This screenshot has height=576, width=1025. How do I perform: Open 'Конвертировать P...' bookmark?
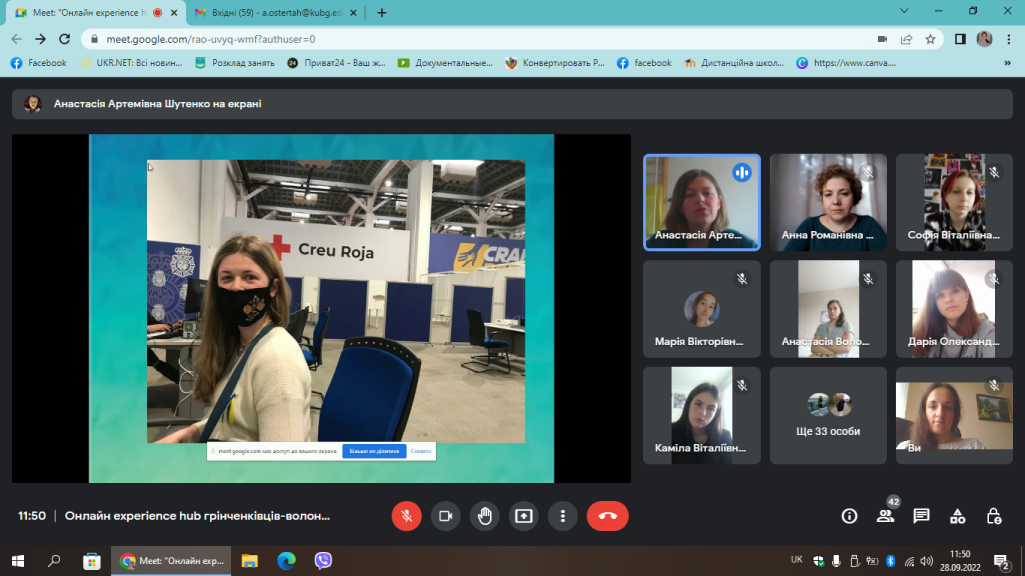coord(556,63)
